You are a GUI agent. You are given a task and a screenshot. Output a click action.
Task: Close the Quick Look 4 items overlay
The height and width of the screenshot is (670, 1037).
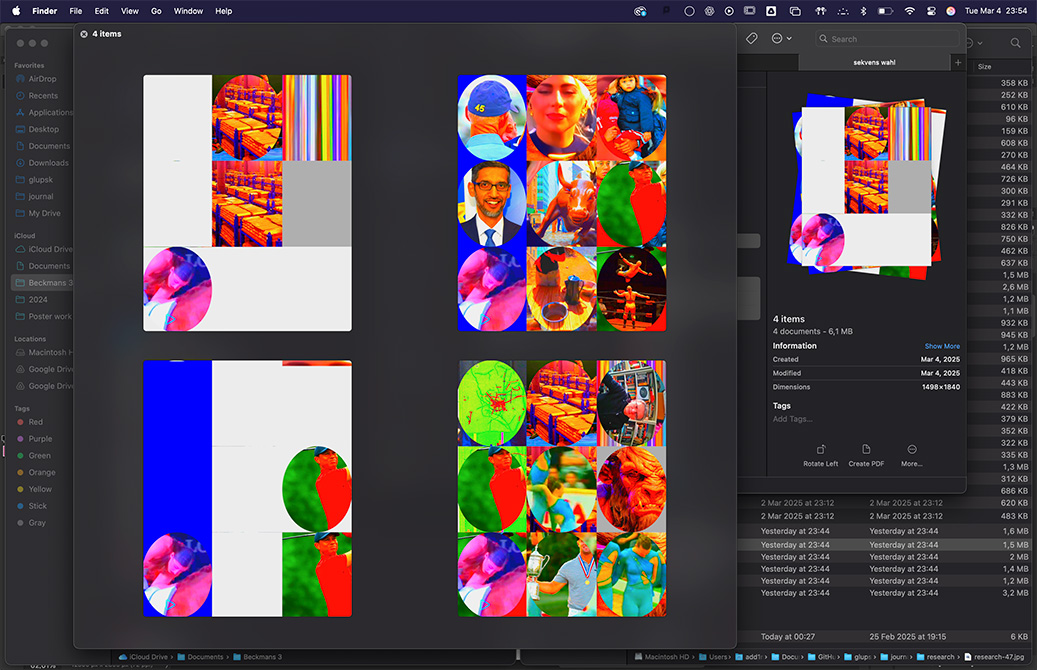84,34
